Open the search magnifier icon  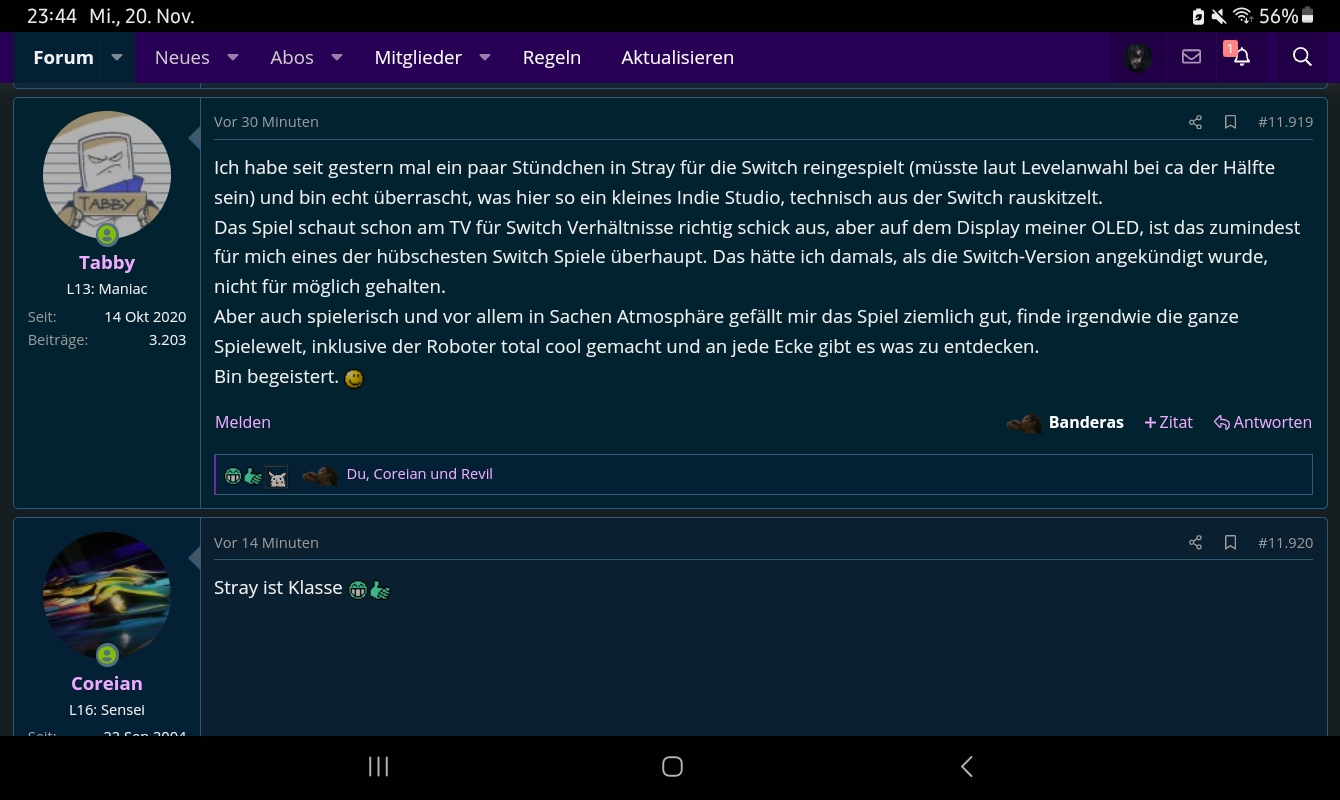(1301, 57)
